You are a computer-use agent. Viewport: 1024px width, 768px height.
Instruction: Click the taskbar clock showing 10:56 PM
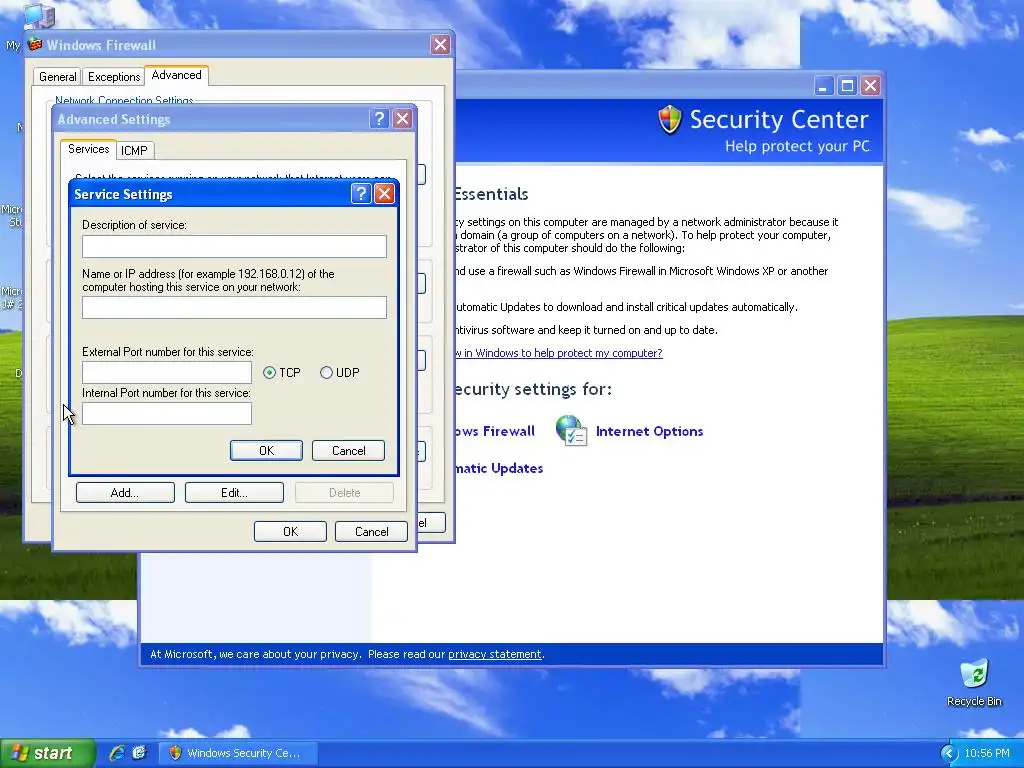[987, 754]
